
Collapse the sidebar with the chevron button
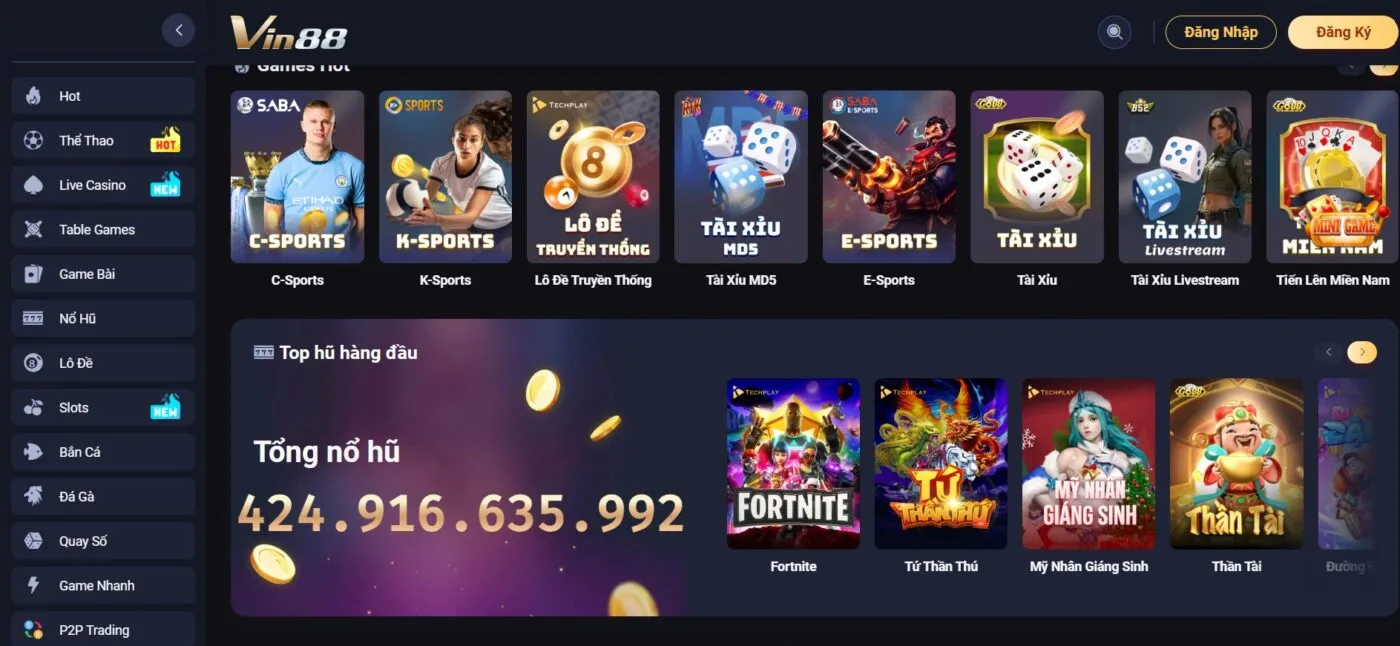point(178,30)
